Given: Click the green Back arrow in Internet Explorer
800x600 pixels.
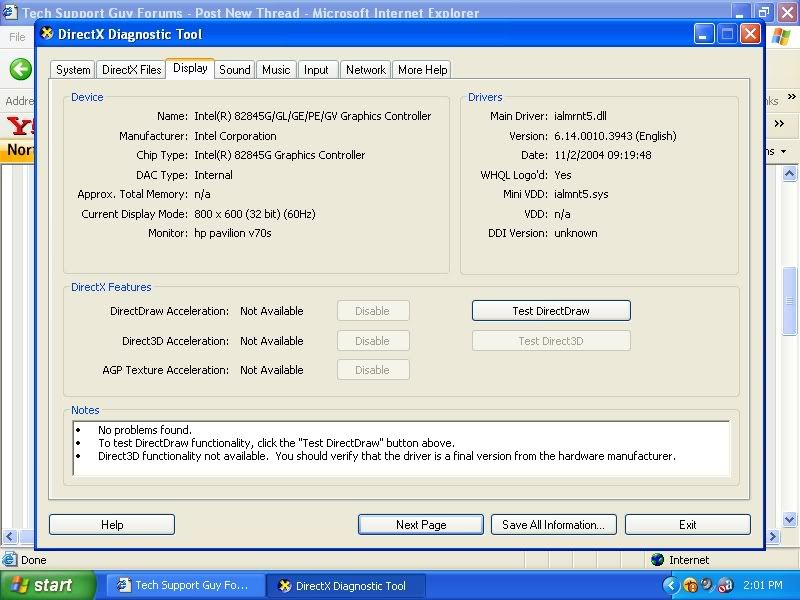Looking at the screenshot, I should click(20, 69).
